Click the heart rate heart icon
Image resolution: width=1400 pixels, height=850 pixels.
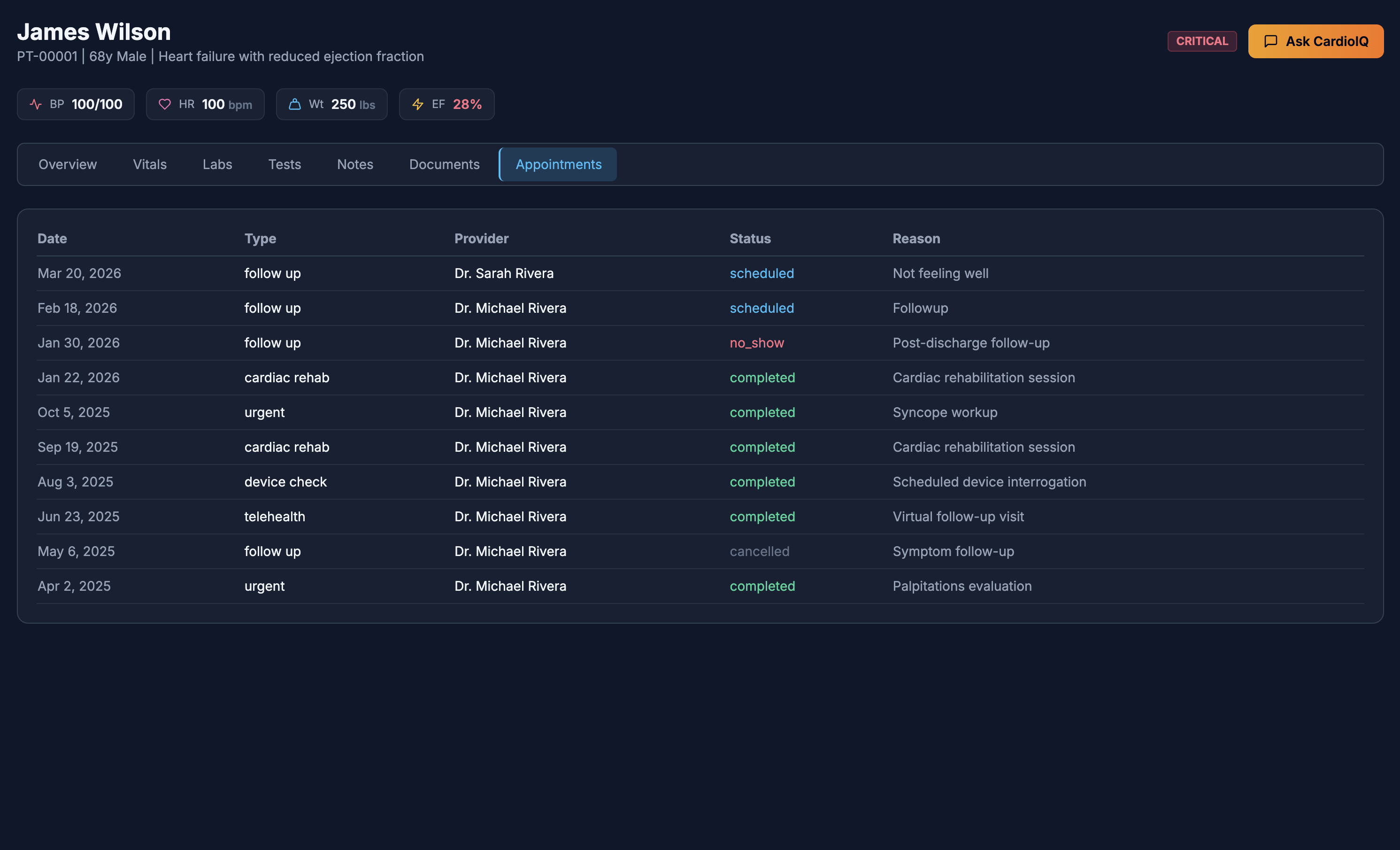click(x=165, y=105)
